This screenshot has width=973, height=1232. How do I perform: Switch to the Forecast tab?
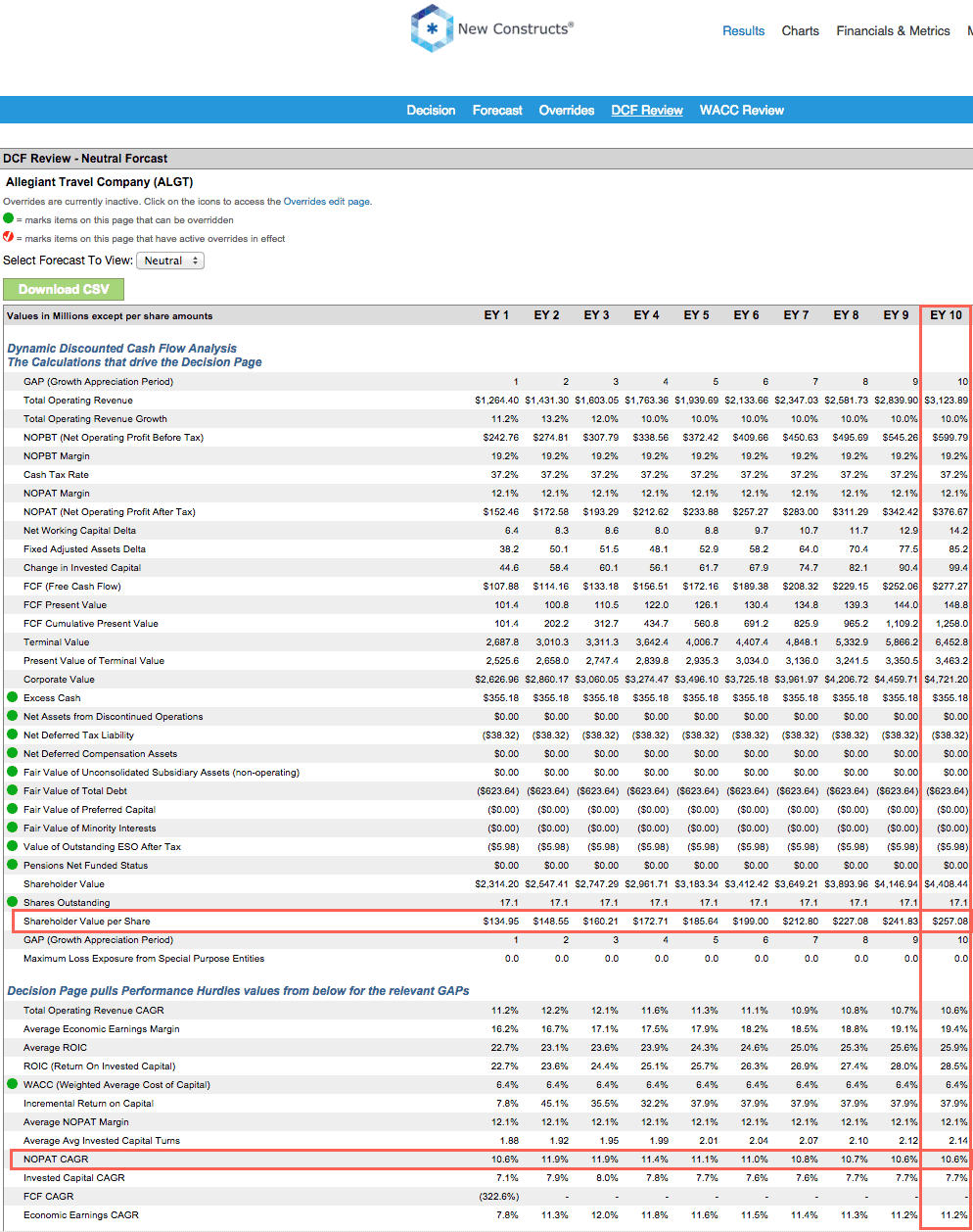497,111
